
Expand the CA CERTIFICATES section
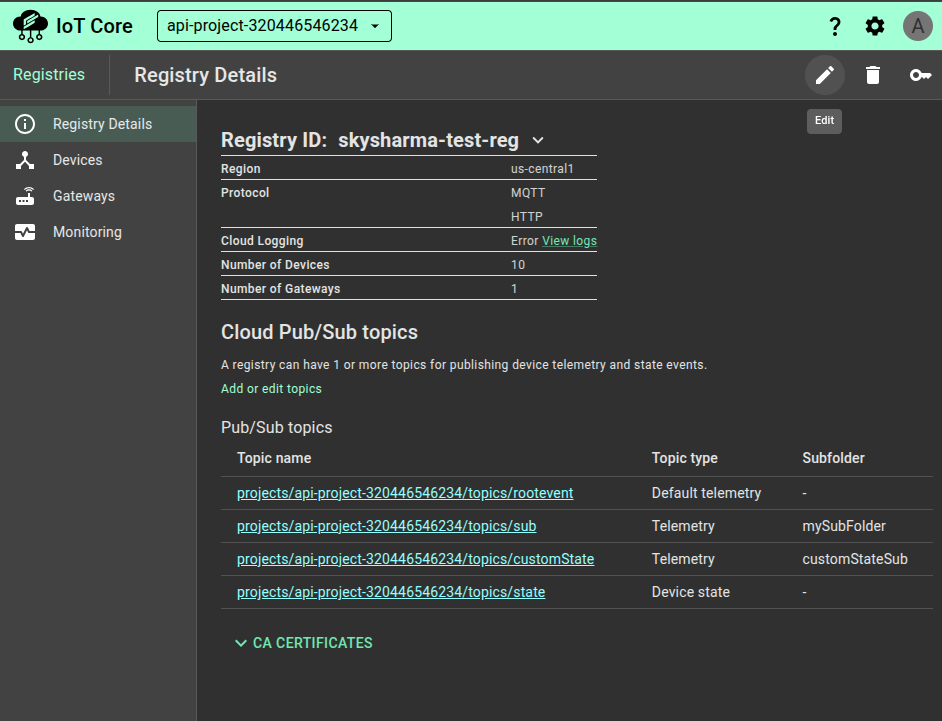303,643
